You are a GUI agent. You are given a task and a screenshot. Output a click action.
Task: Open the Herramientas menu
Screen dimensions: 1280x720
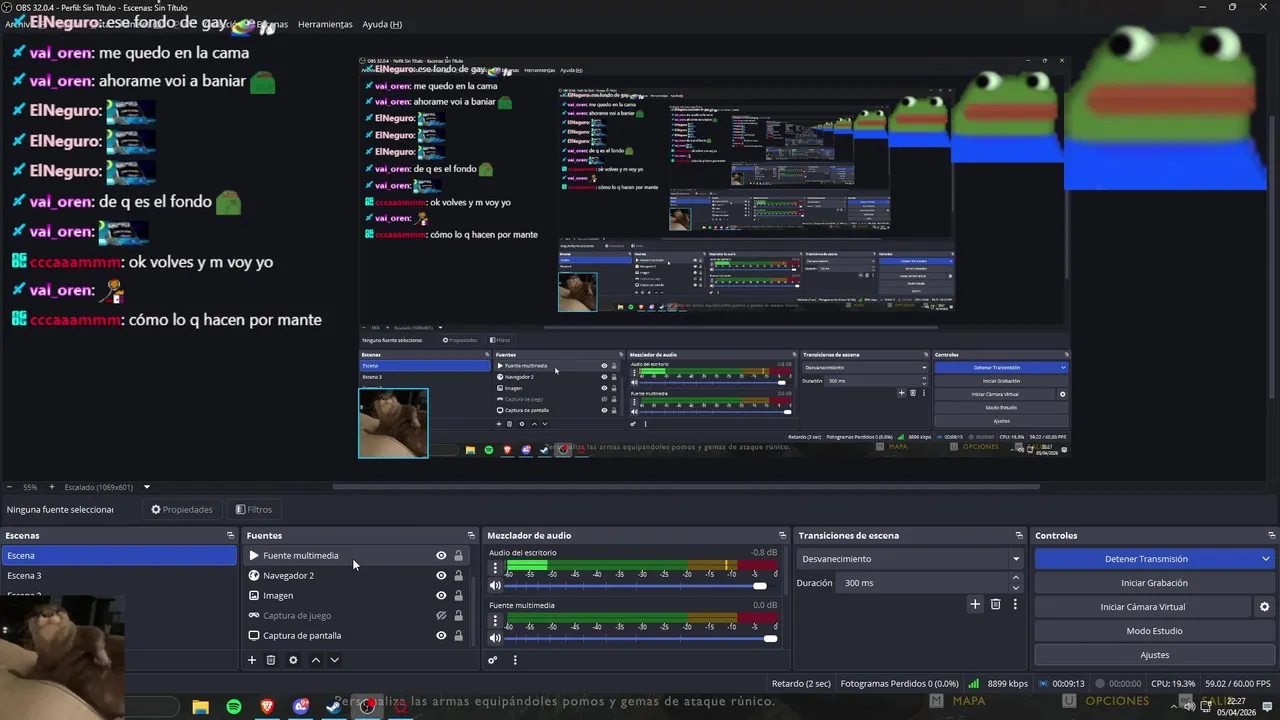point(325,24)
